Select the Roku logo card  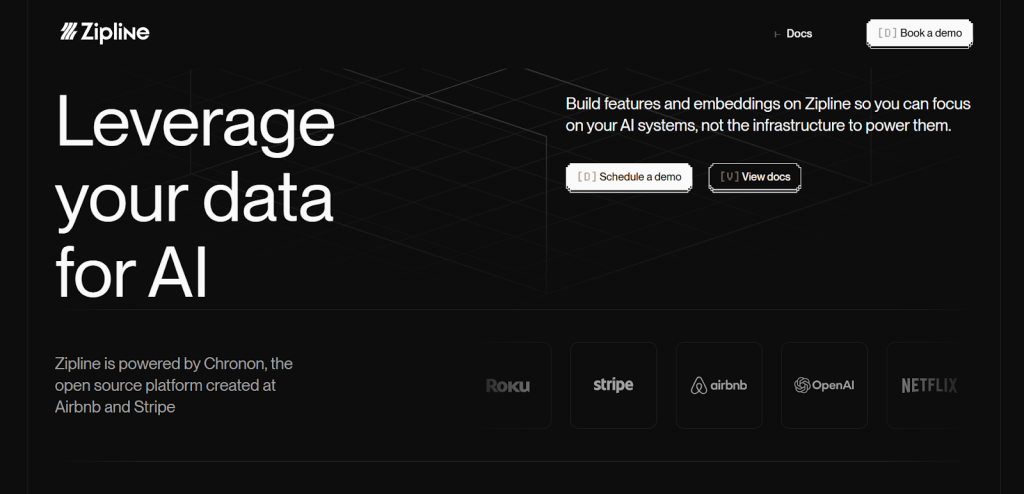tap(509, 386)
